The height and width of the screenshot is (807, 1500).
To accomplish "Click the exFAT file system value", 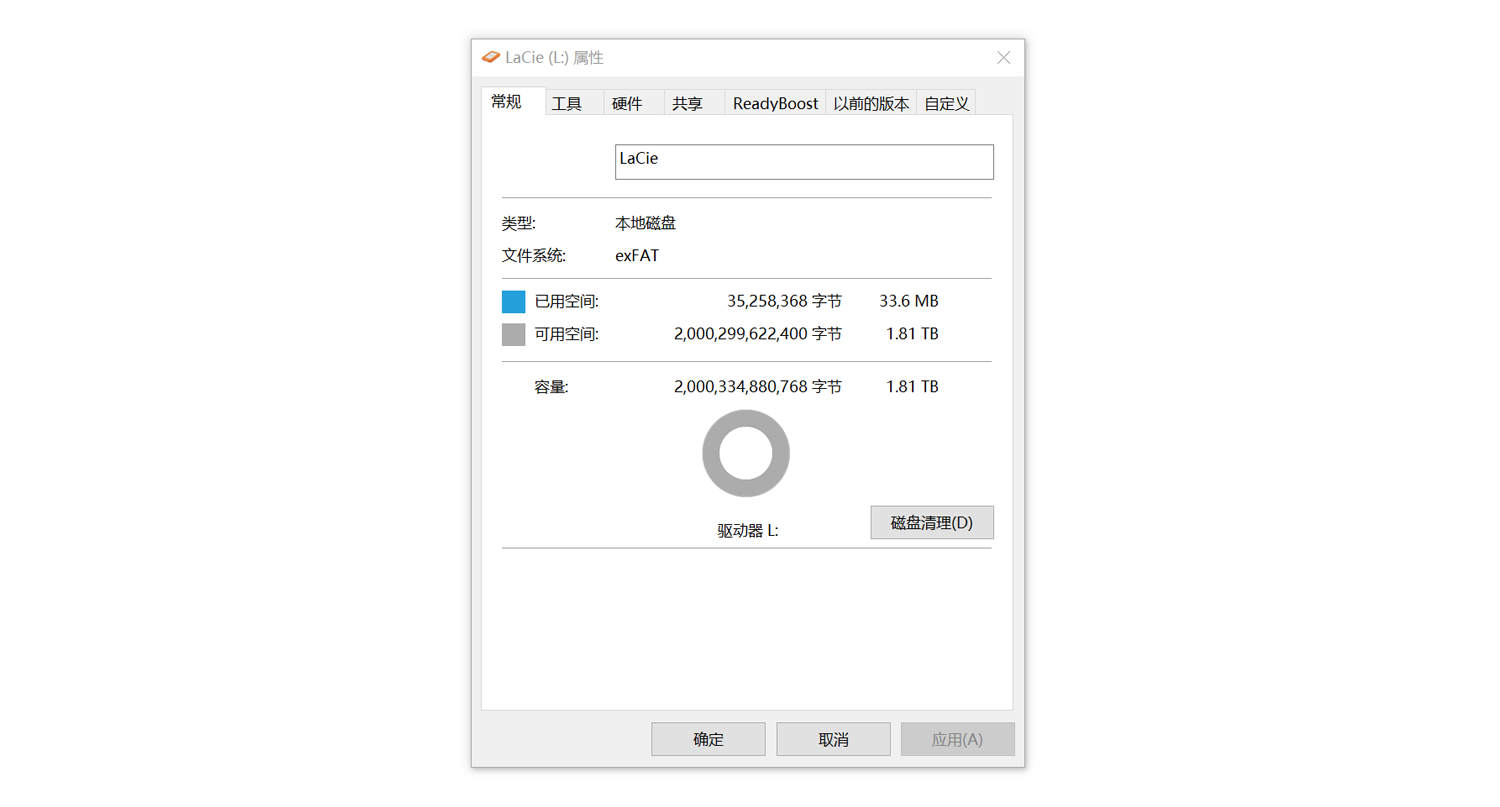I will pos(637,255).
